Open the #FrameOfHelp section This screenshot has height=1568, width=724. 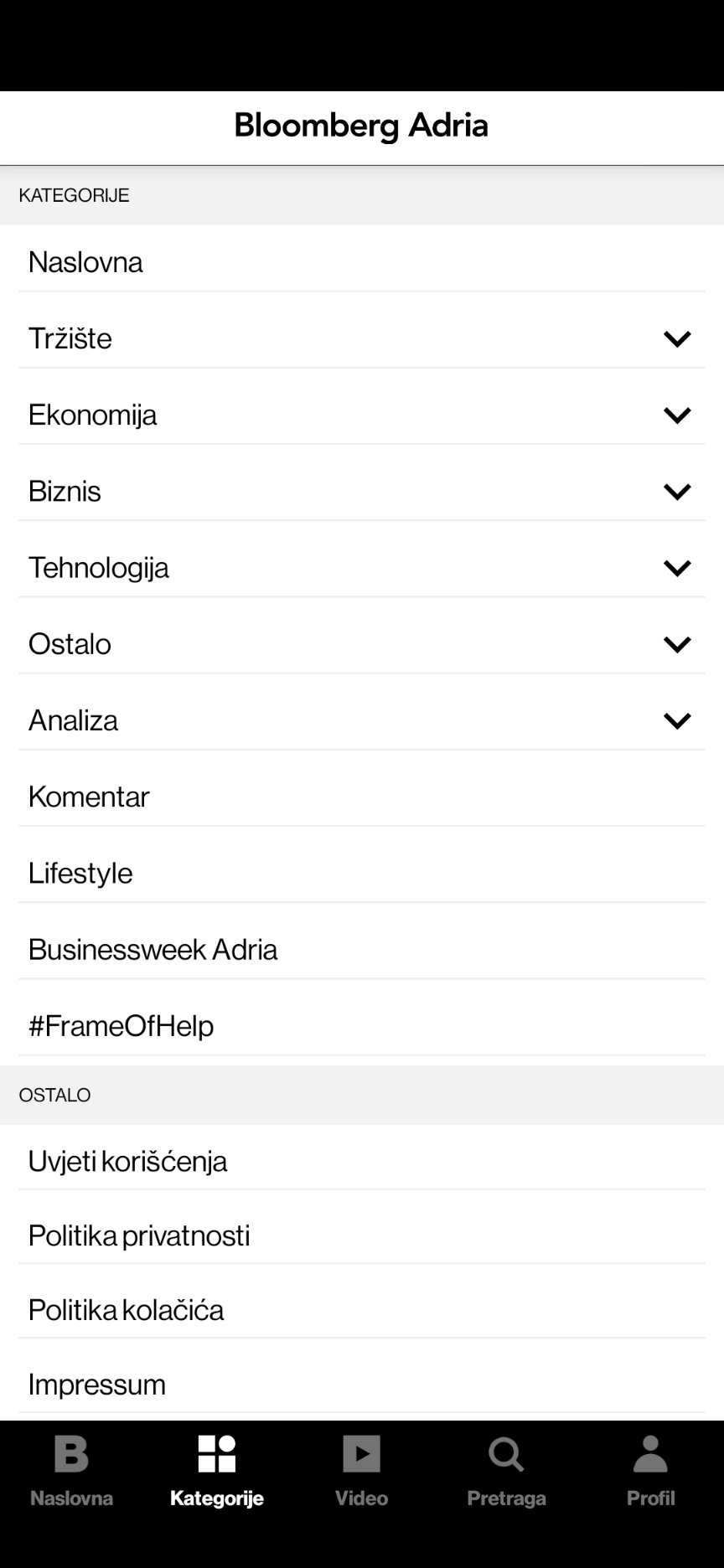click(x=362, y=1025)
